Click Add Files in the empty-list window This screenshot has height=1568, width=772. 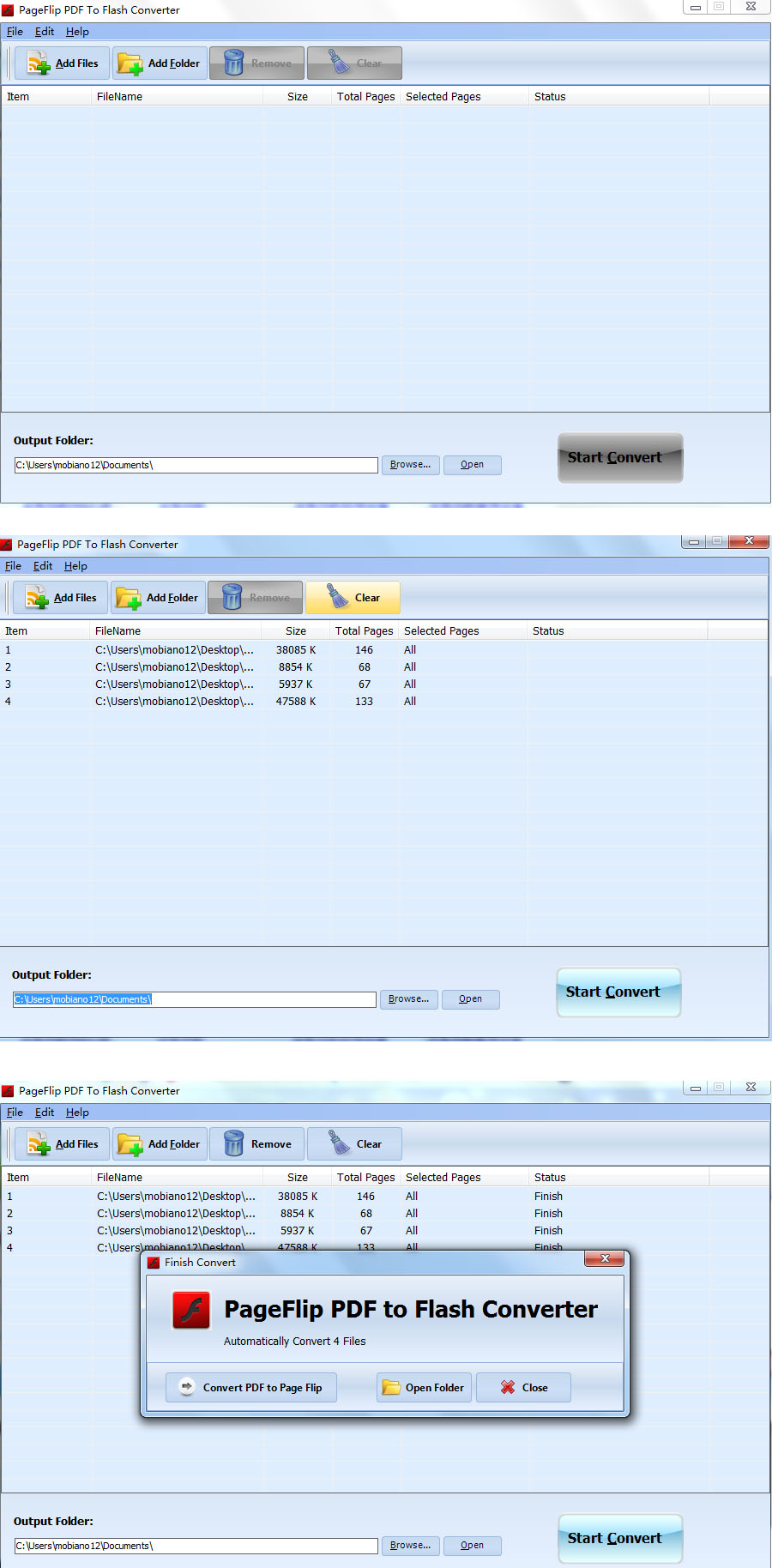click(x=63, y=63)
